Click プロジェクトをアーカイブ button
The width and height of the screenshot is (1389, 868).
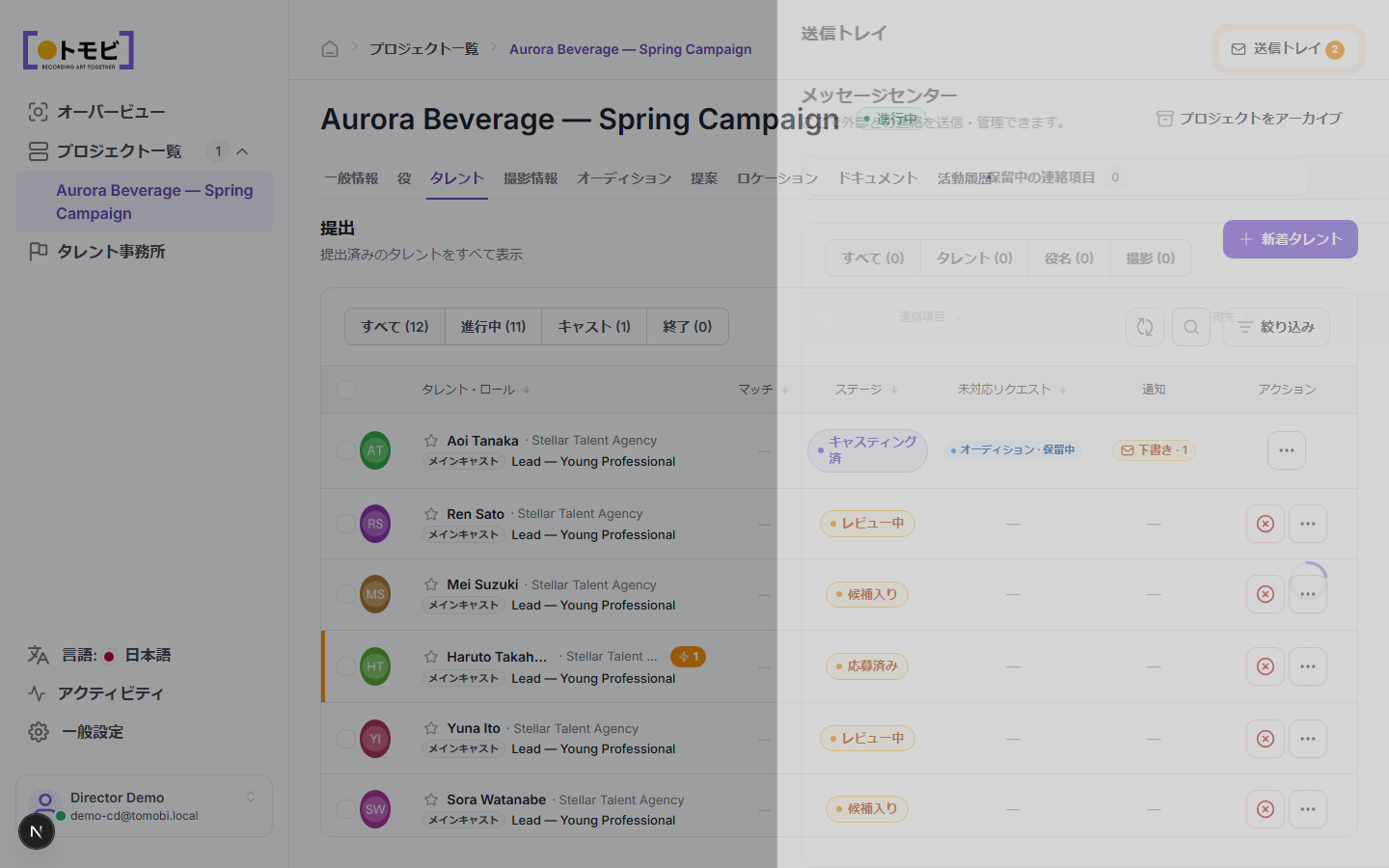1249,119
